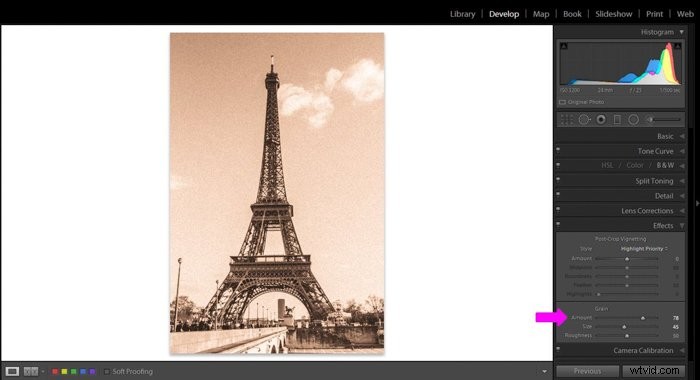Expand the B&W panel arrow
Viewport: 700px width, 380px height.
[x=682, y=166]
